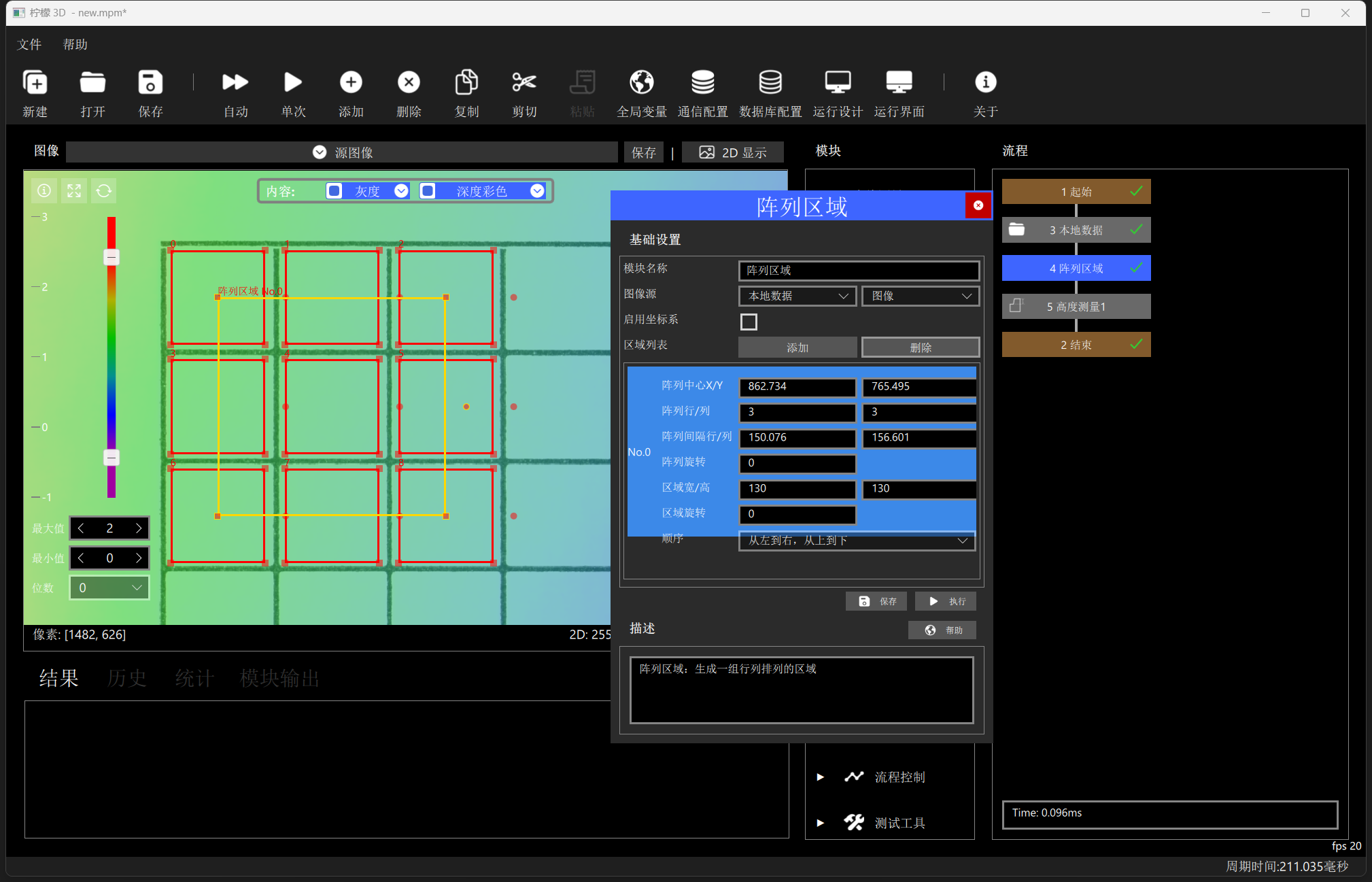Click the 删除 toolbar icon

[409, 82]
